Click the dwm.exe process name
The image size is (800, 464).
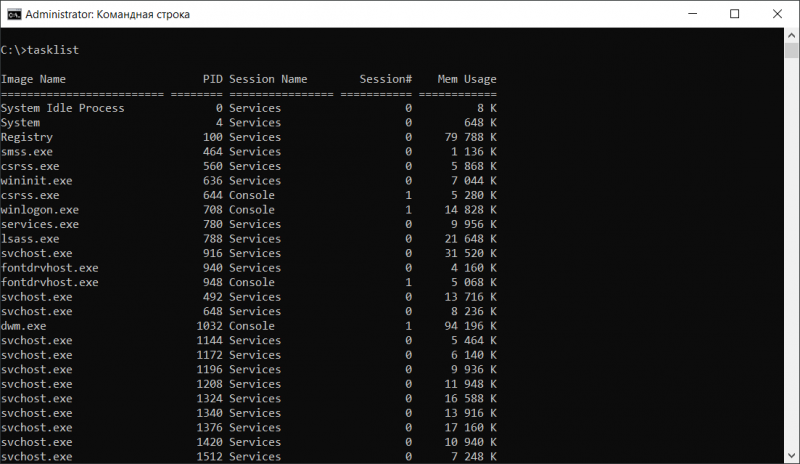click(23, 326)
